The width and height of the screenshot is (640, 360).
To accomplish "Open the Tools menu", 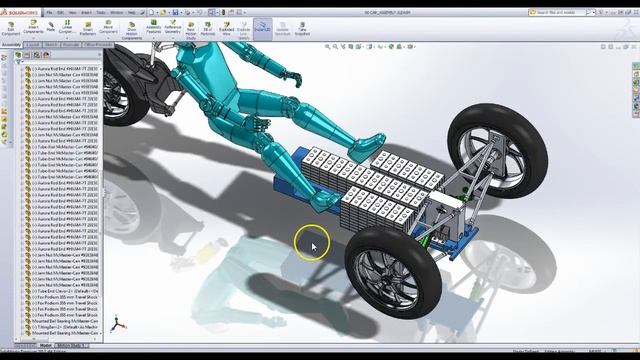I will tap(101, 13).
